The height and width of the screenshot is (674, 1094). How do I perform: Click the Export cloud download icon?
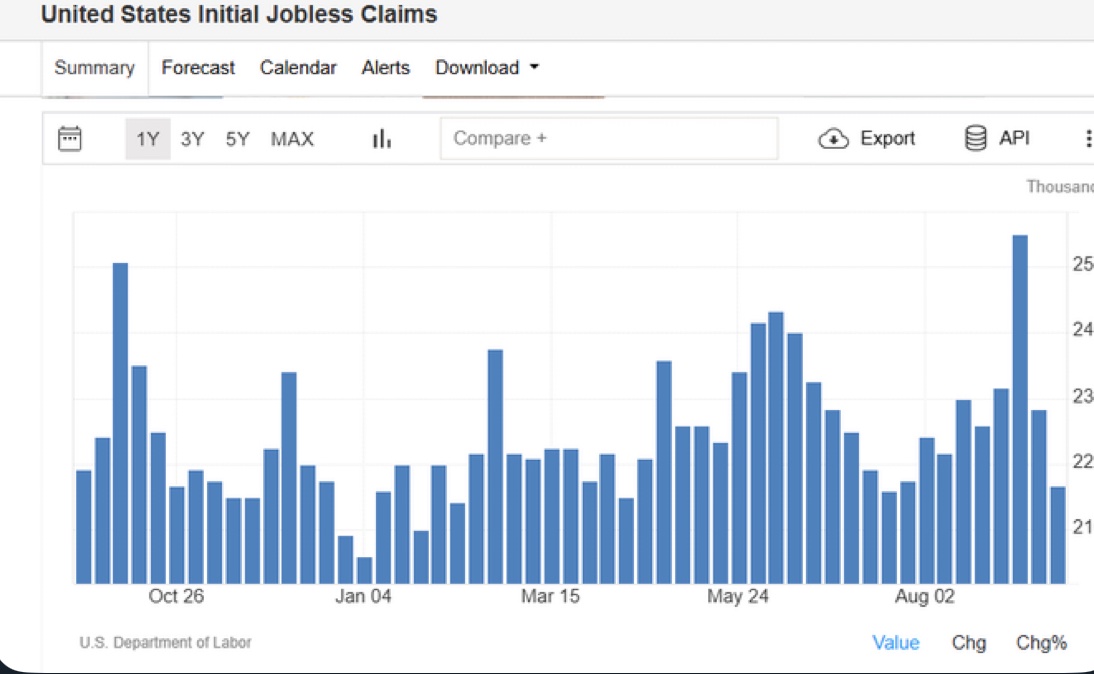(833, 139)
